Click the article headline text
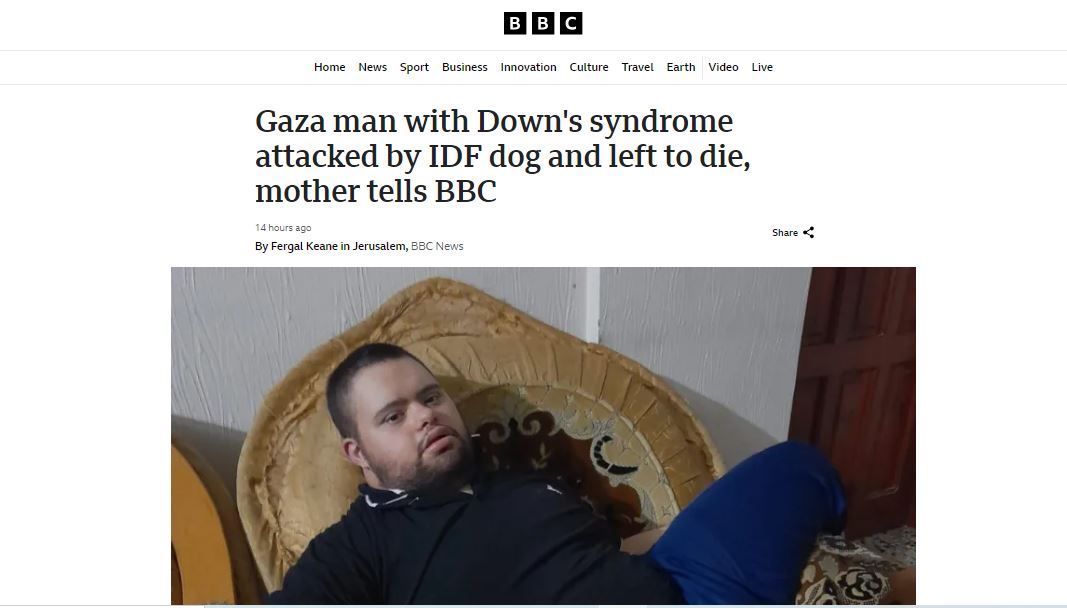1067x608 pixels. pos(502,156)
